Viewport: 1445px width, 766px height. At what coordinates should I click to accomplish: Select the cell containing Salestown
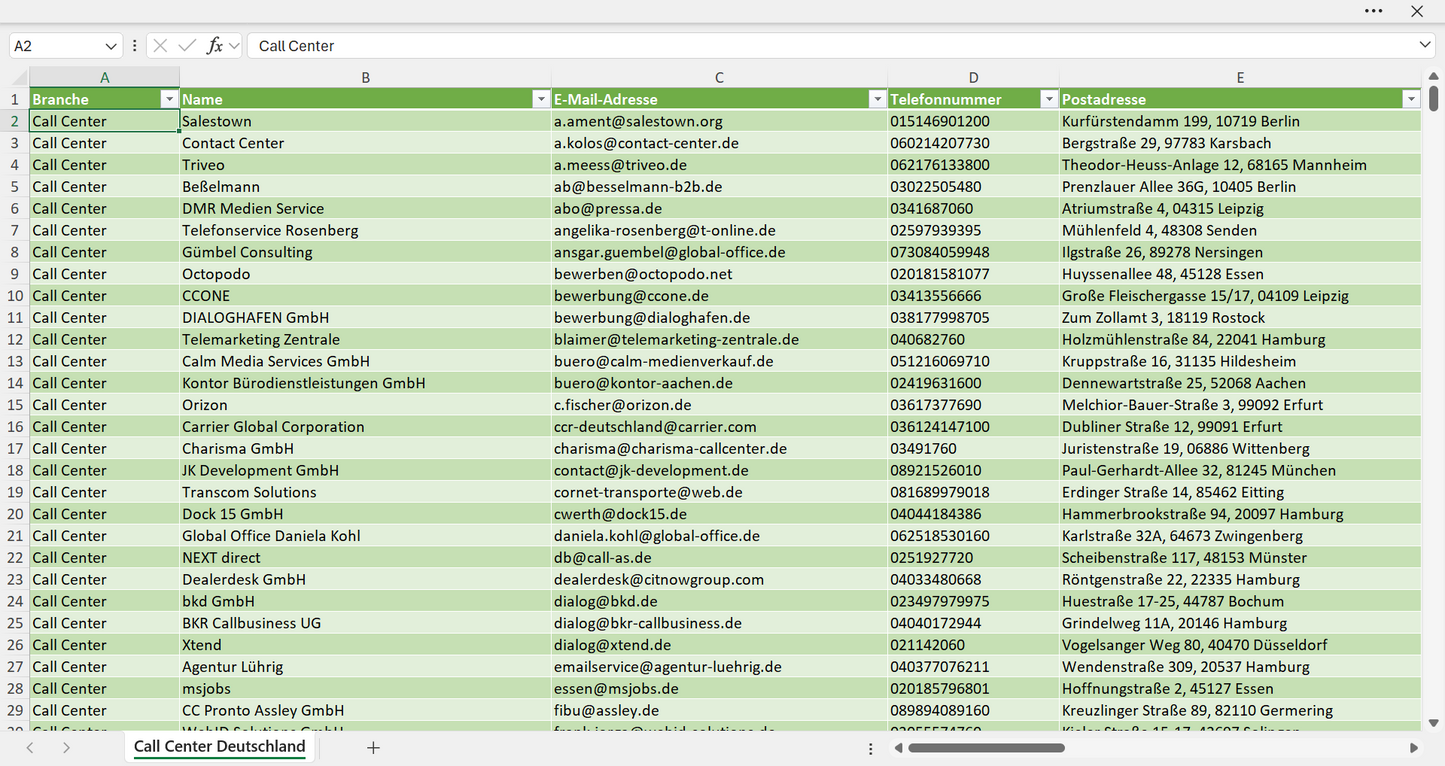click(x=365, y=121)
